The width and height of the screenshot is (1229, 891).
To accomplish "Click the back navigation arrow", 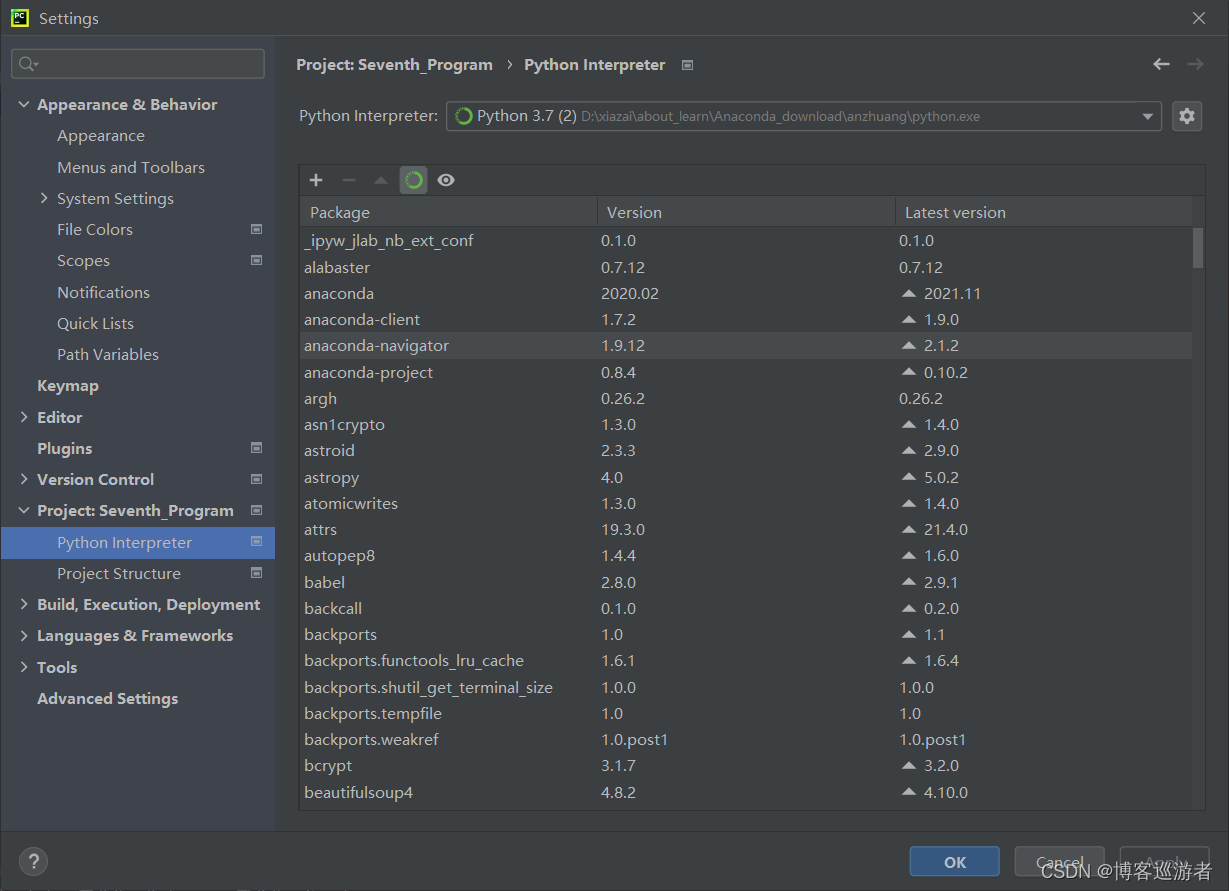I will click(x=1161, y=64).
